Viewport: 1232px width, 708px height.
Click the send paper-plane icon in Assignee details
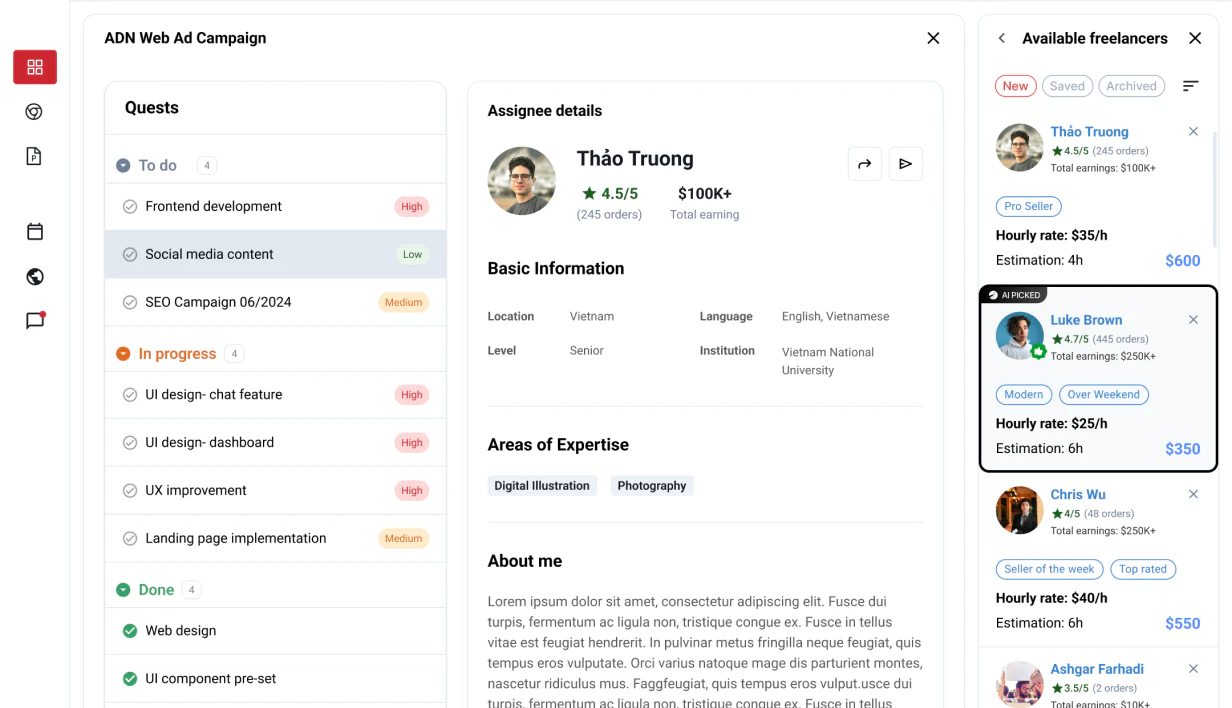click(x=906, y=163)
